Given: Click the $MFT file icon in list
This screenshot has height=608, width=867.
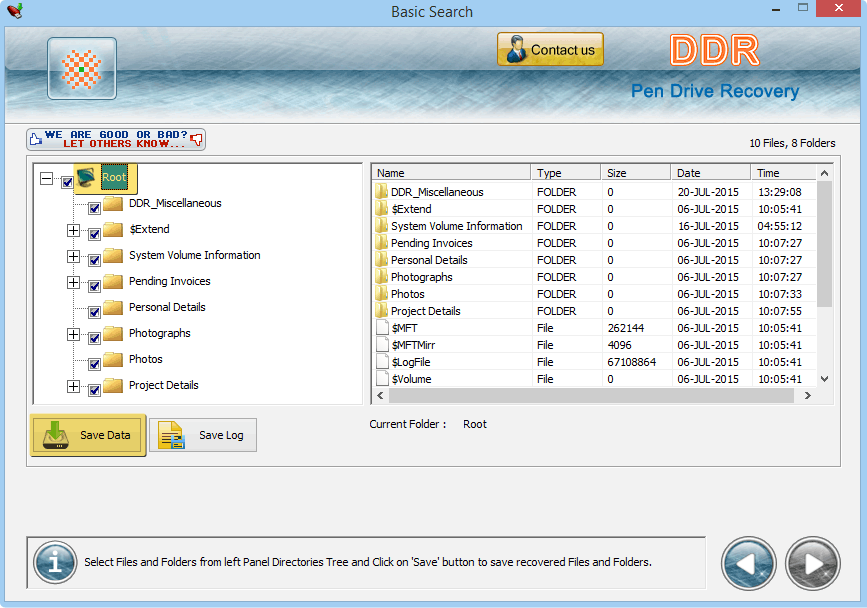Looking at the screenshot, I should tap(382, 328).
